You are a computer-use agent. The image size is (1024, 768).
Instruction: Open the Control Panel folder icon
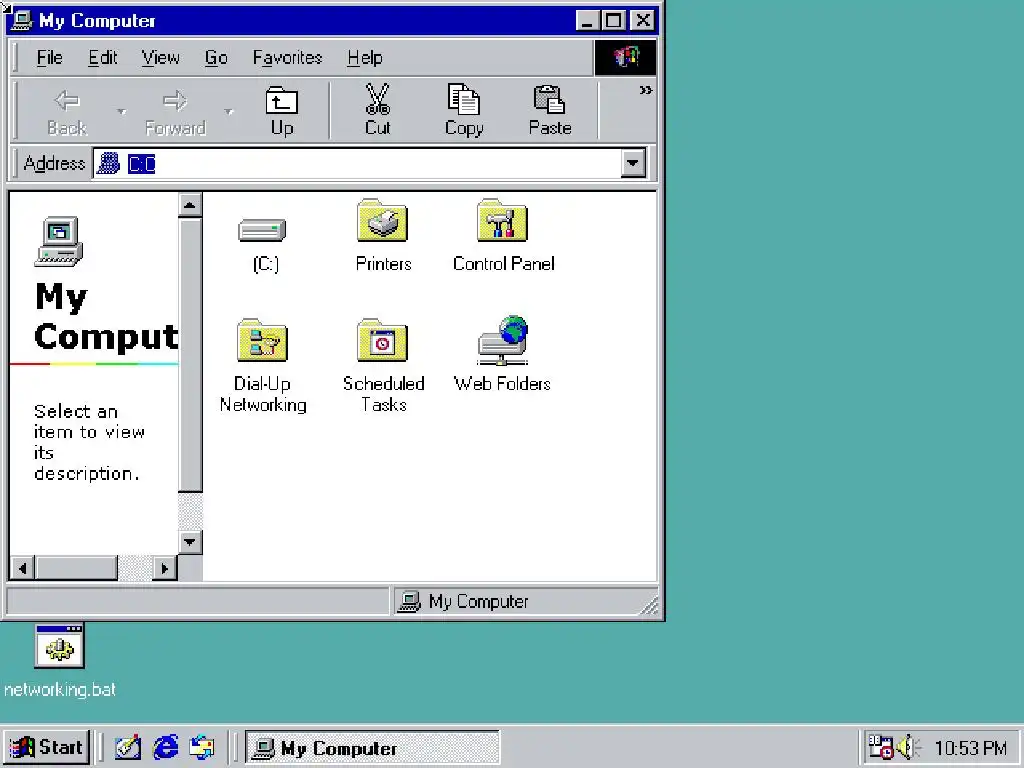[502, 221]
